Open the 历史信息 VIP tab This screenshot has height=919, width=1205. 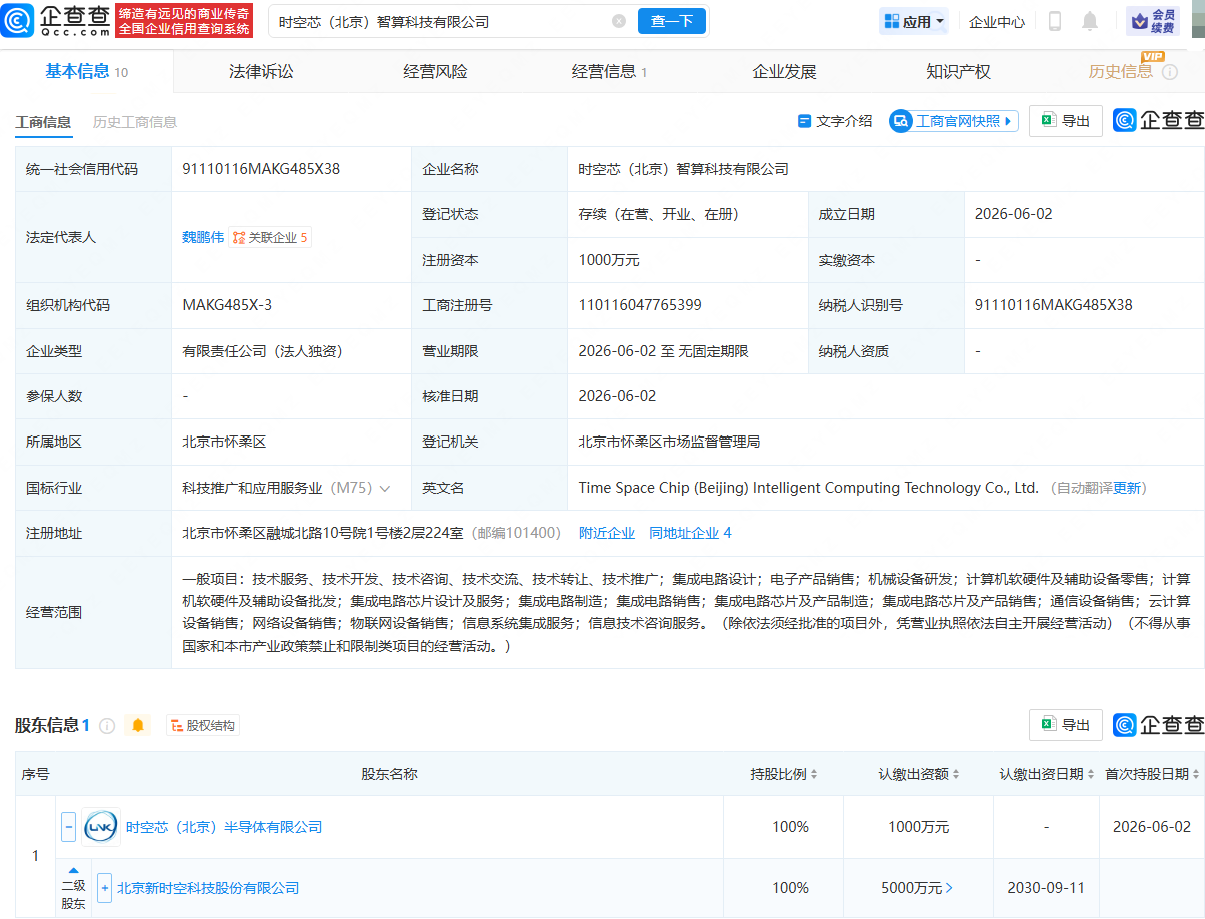pos(1120,72)
